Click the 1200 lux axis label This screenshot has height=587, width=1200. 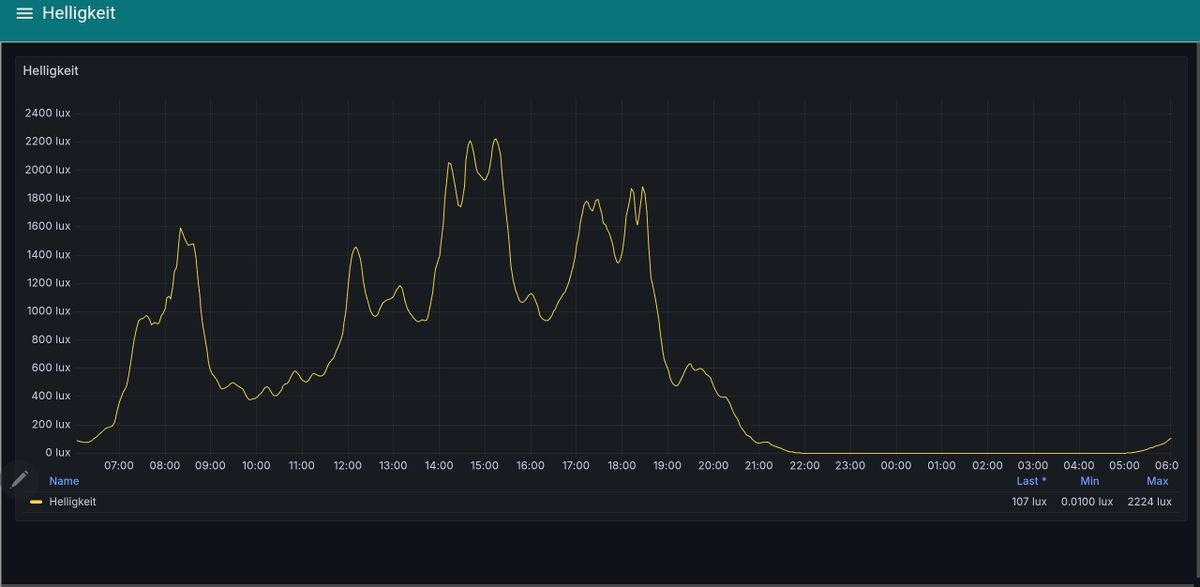(x=48, y=283)
